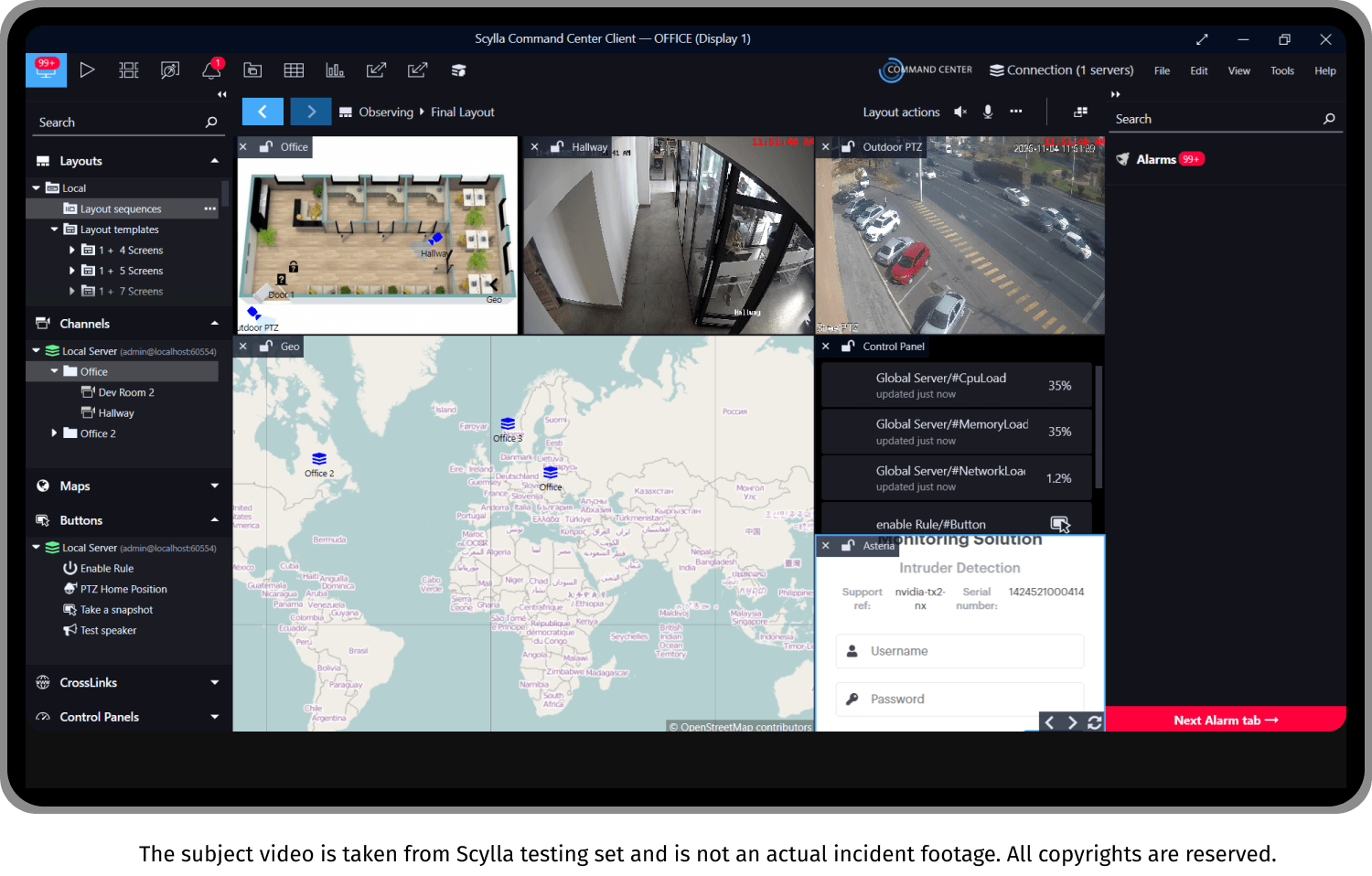Viewport: 1372px width, 876px height.
Task: Toggle lock on the Hallway tile
Action: 557,146
